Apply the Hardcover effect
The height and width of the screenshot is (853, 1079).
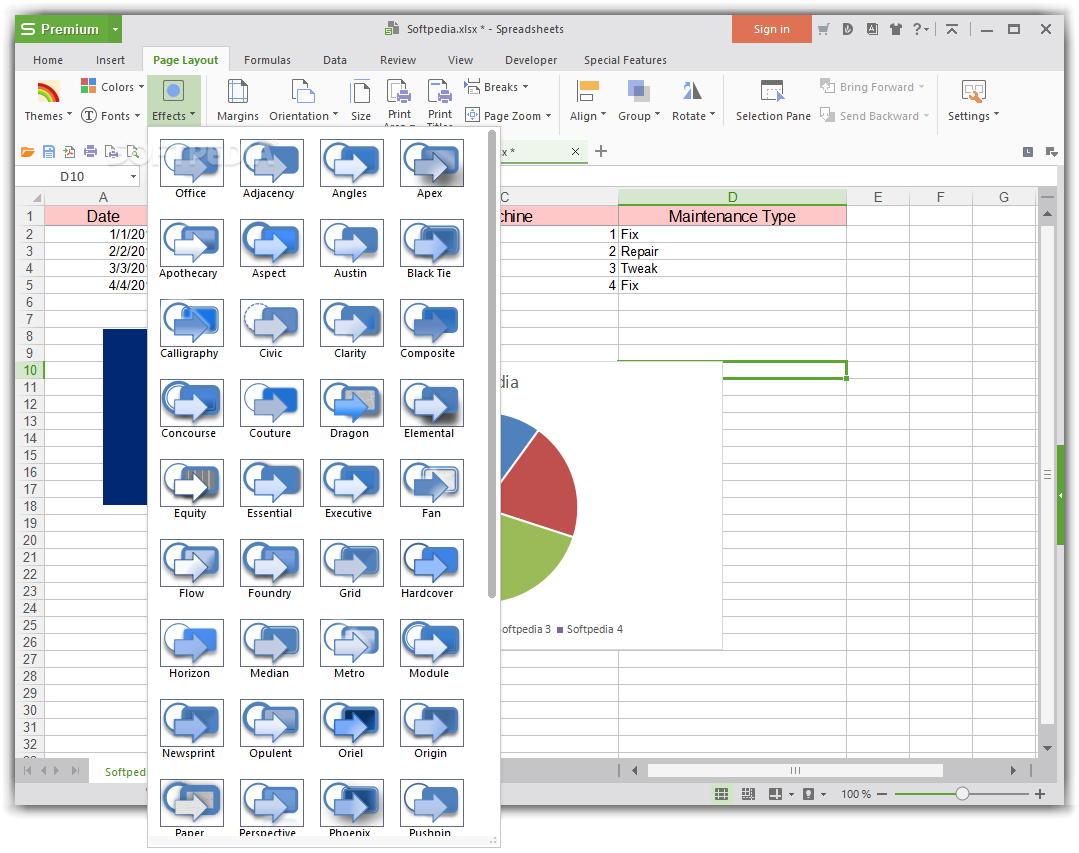click(431, 569)
